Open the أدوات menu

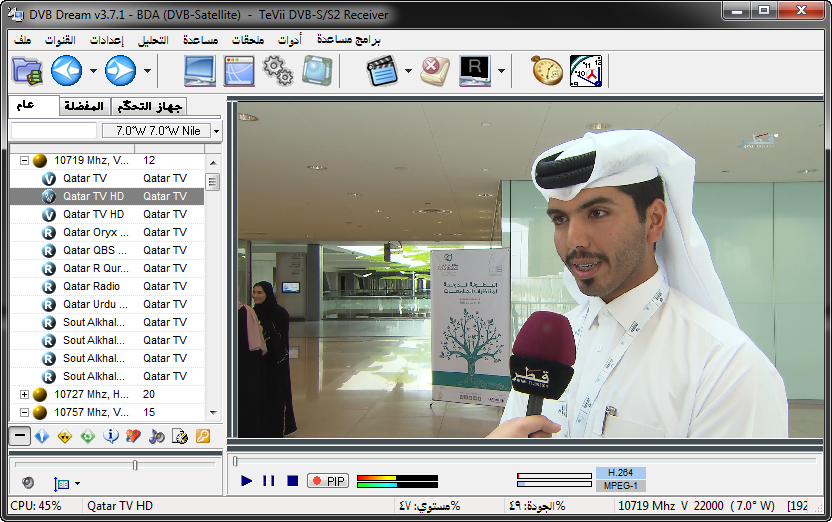290,40
